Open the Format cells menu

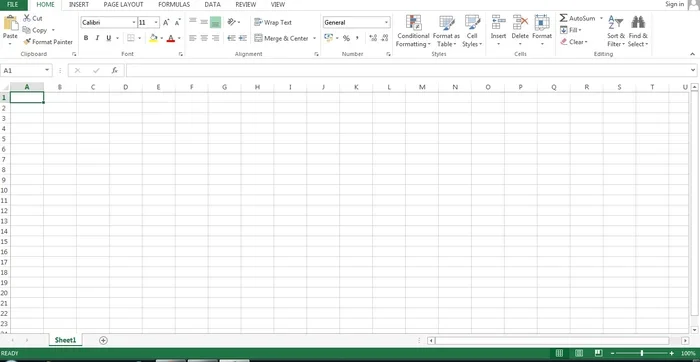[542, 30]
